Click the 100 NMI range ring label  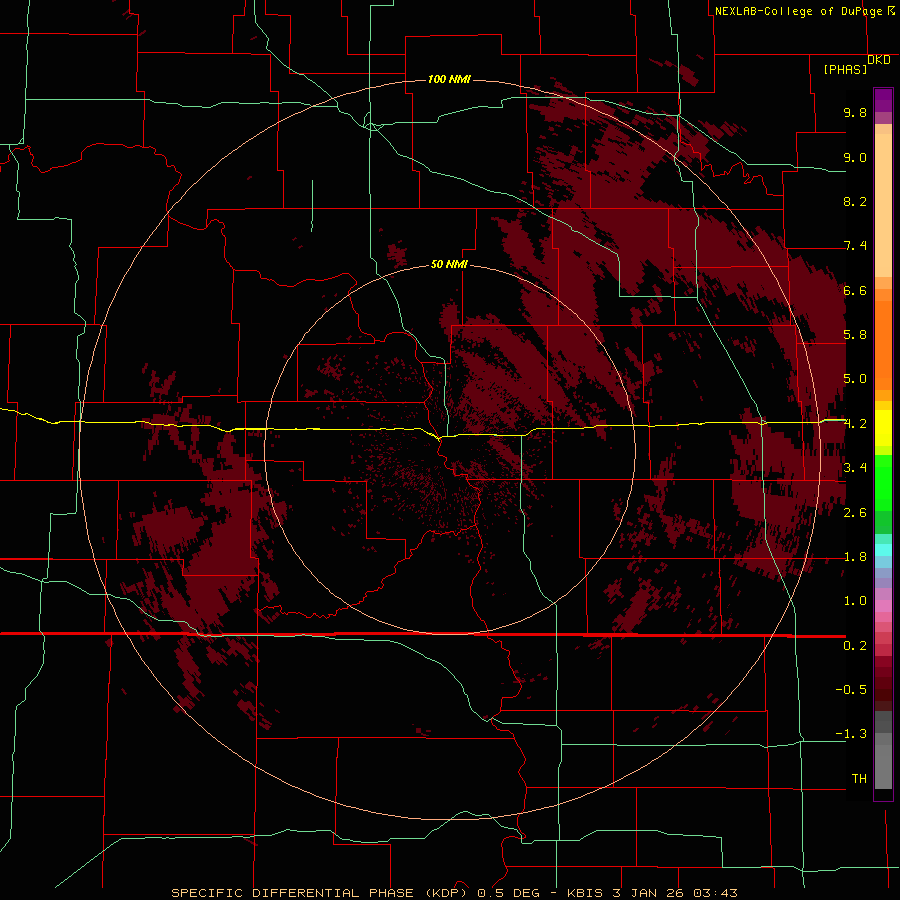click(449, 79)
